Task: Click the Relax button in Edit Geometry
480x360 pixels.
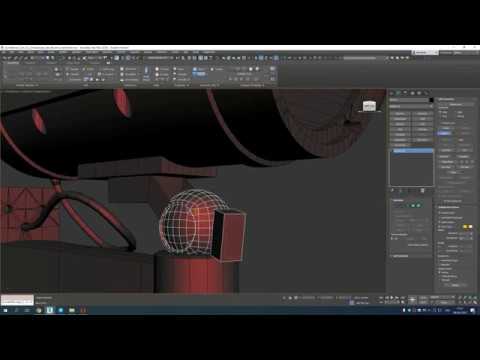Action: (453, 172)
